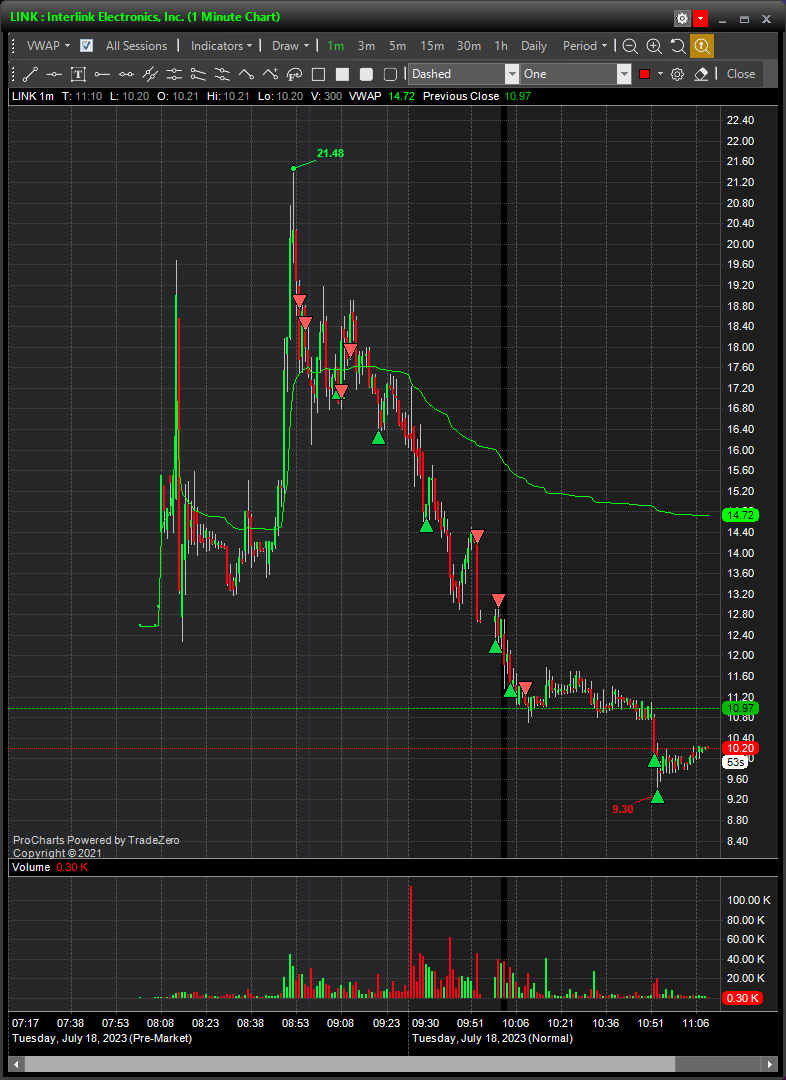Select the unfilled square rectangle tool
786x1080 pixels.
pos(318,74)
